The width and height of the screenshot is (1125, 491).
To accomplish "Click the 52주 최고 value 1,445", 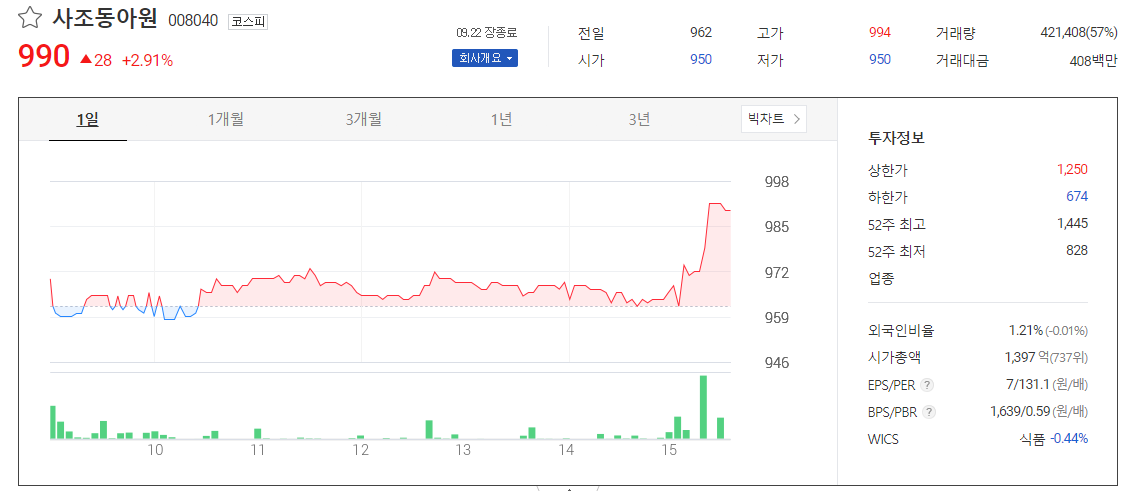I will 1072,224.
